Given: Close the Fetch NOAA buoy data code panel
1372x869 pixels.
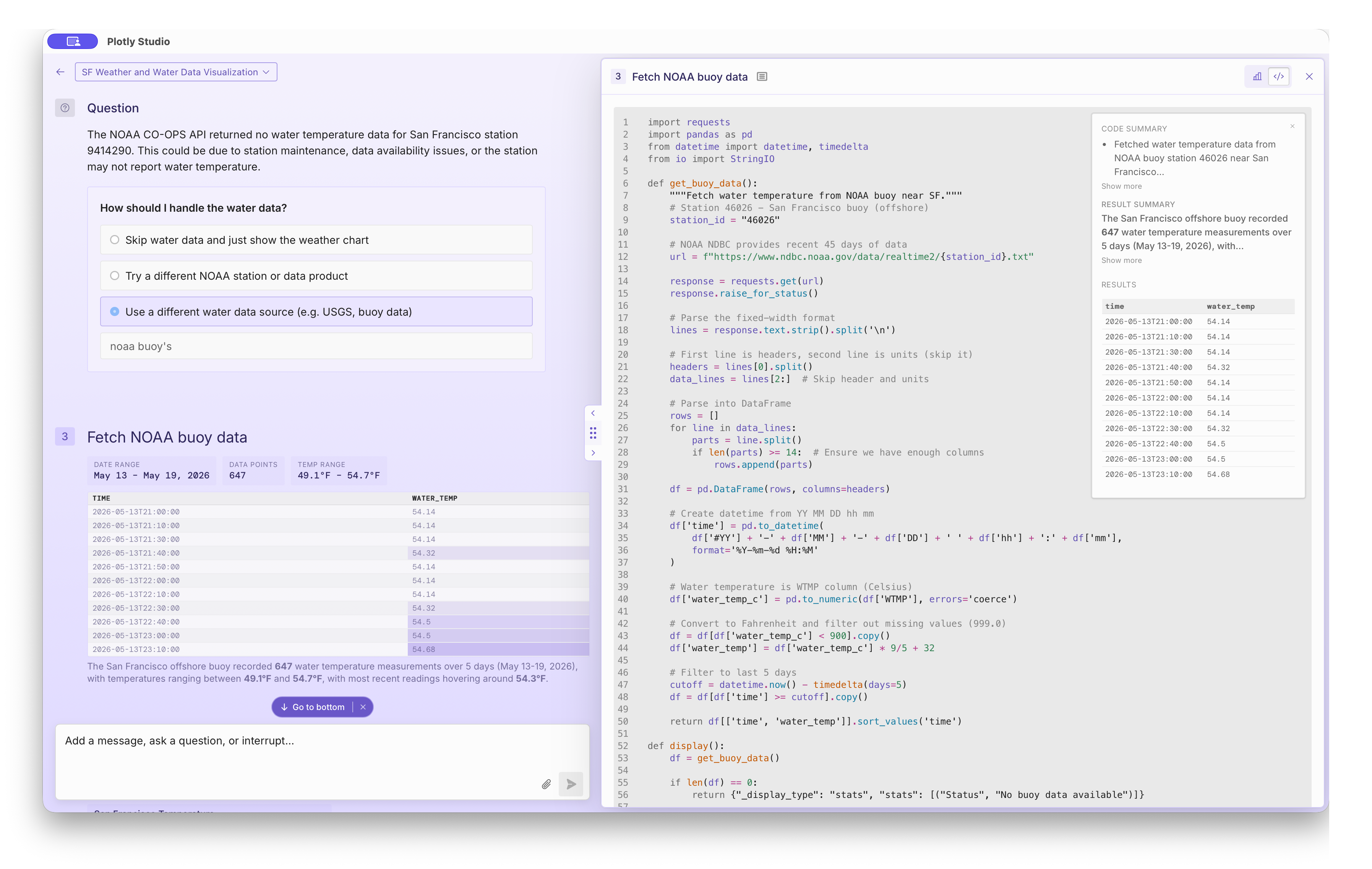Looking at the screenshot, I should click(1309, 76).
